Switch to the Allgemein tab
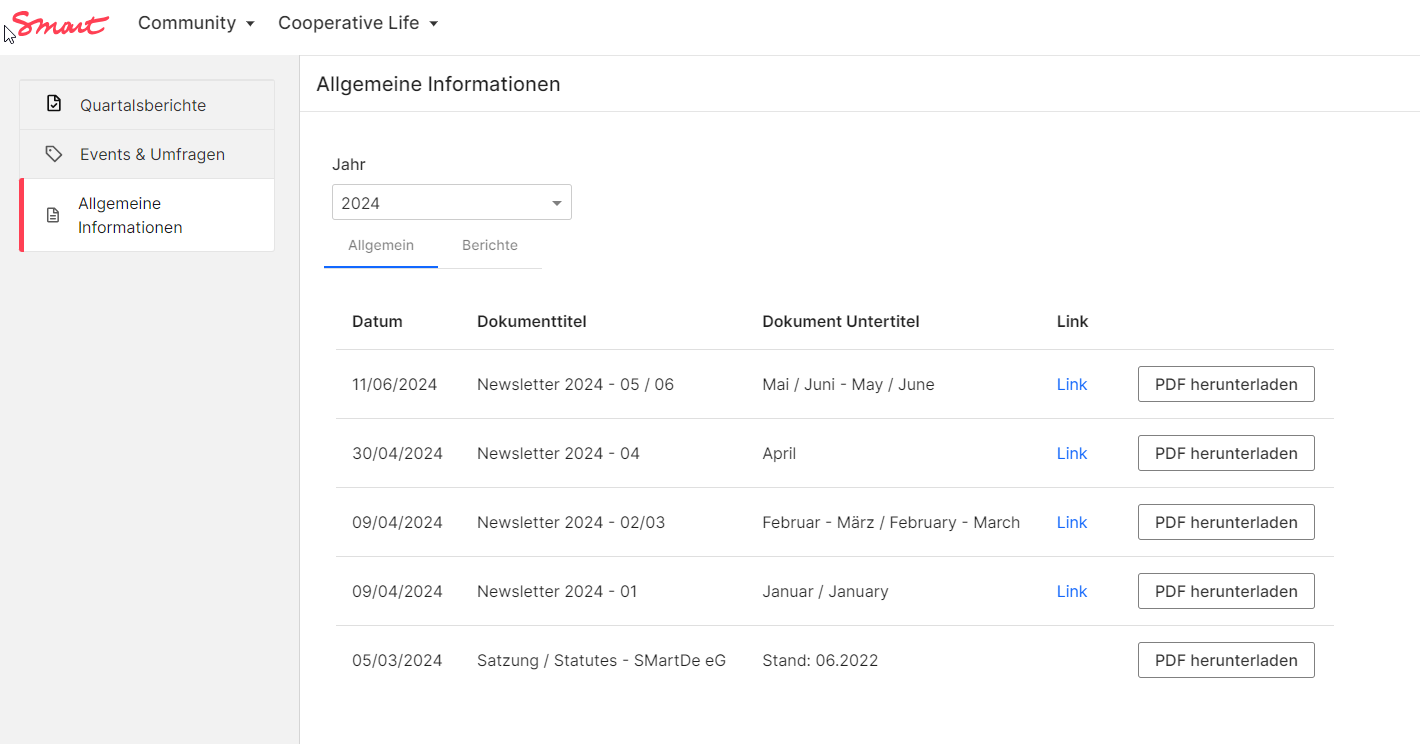1420x744 pixels. coord(381,245)
